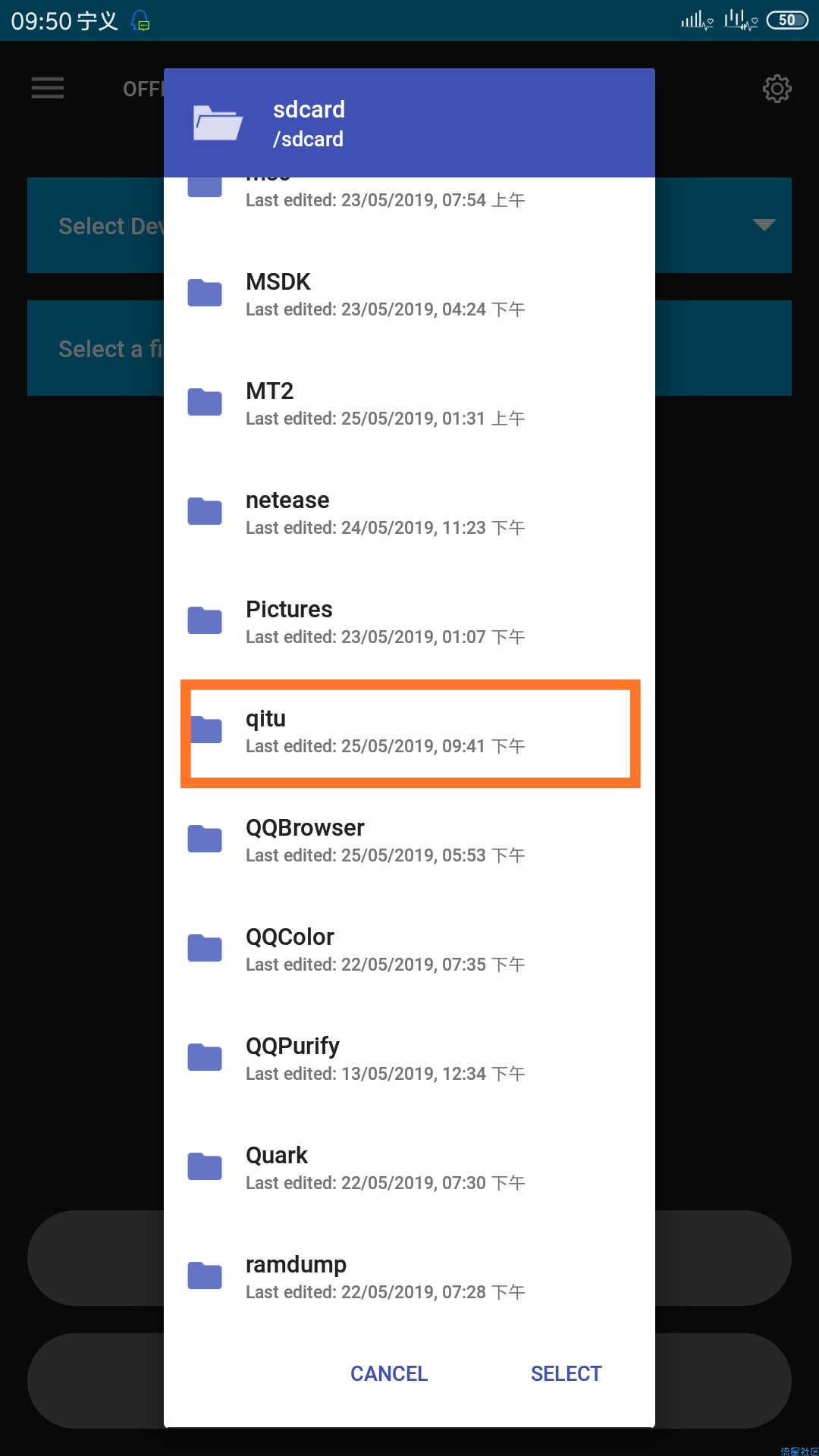This screenshot has height=1456, width=819.
Task: Click the open folder icon in sdcard header
Action: [218, 123]
